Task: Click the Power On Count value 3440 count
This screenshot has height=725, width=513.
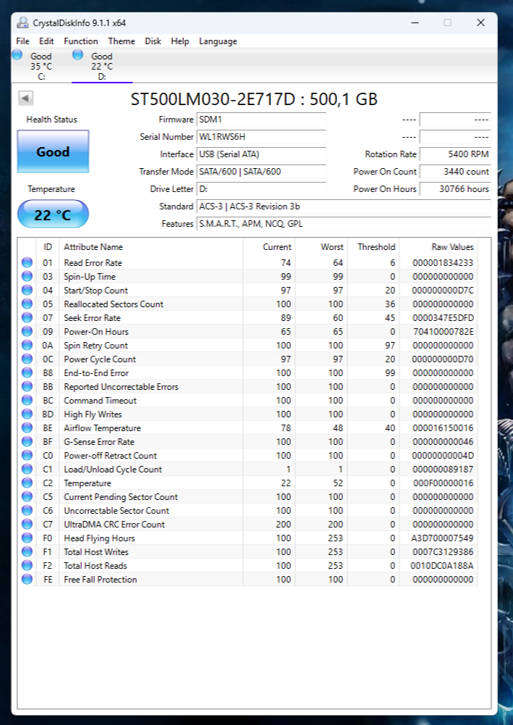Action: (x=455, y=172)
